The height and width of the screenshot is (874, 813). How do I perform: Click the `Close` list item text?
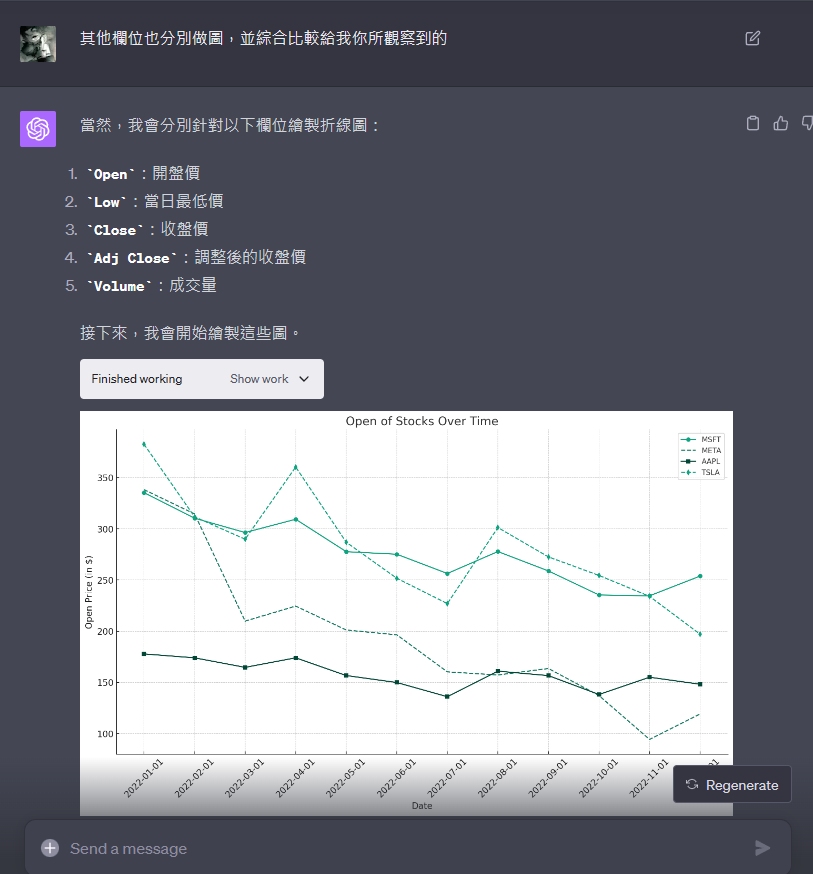tap(148, 229)
